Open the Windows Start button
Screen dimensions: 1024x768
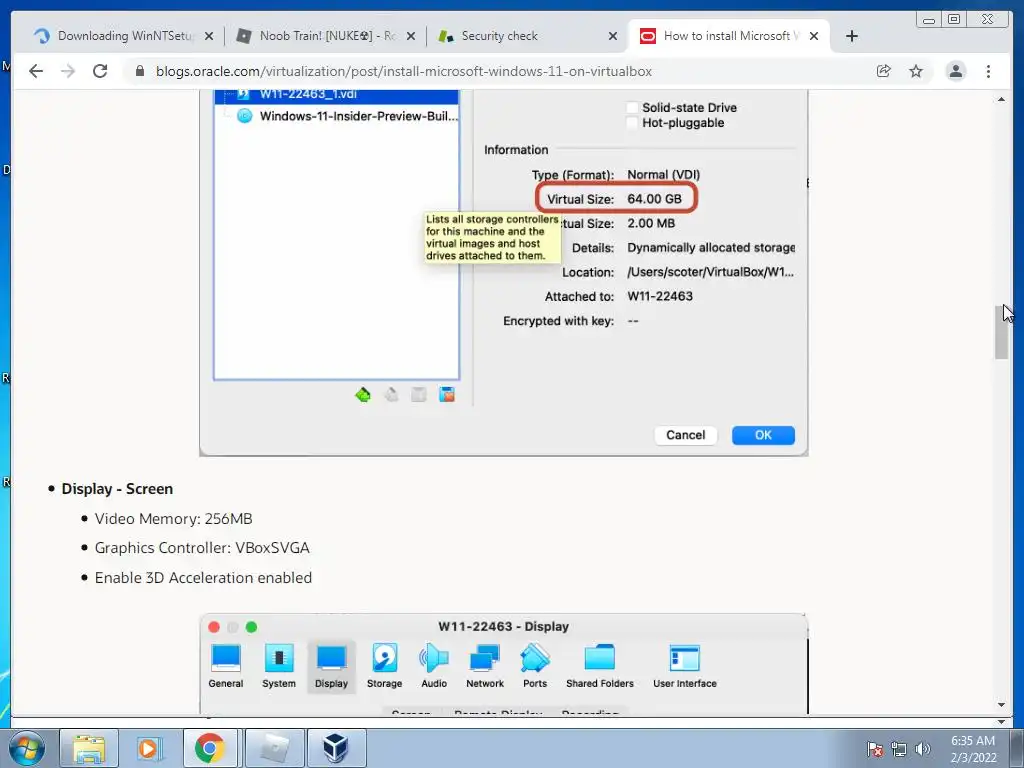pos(26,748)
